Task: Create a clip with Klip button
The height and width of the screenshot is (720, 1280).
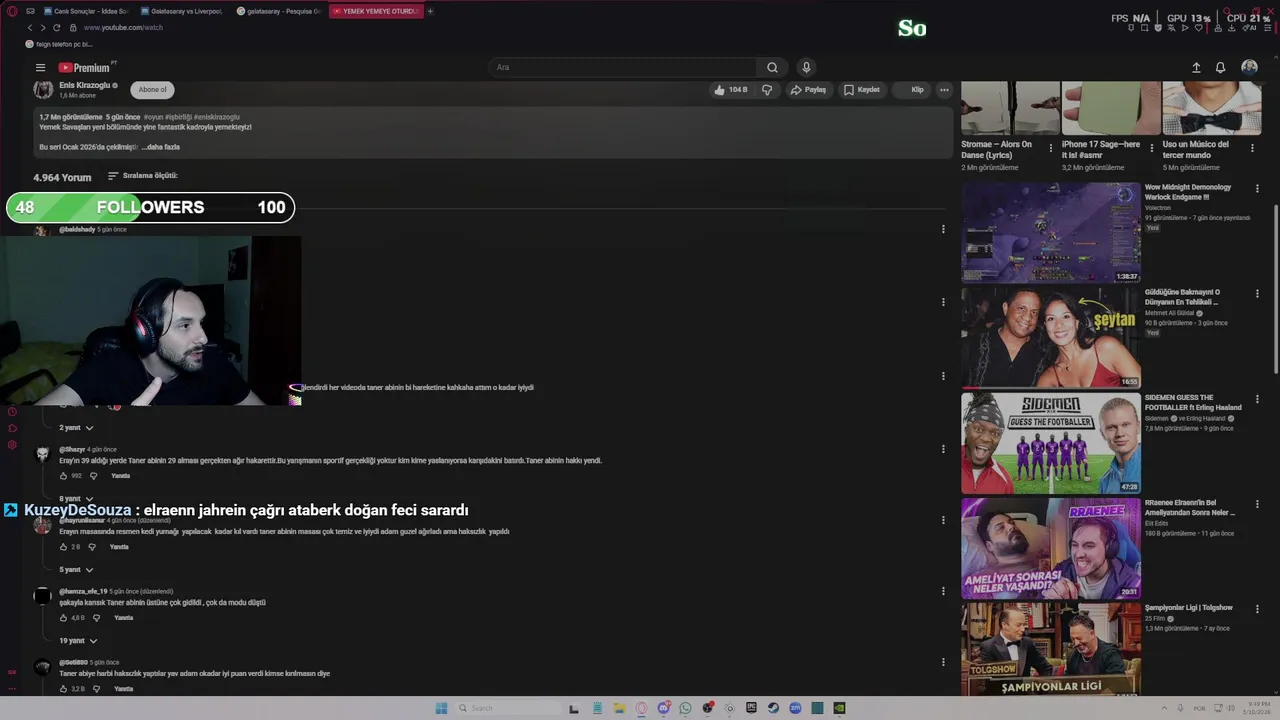Action: coord(912,90)
